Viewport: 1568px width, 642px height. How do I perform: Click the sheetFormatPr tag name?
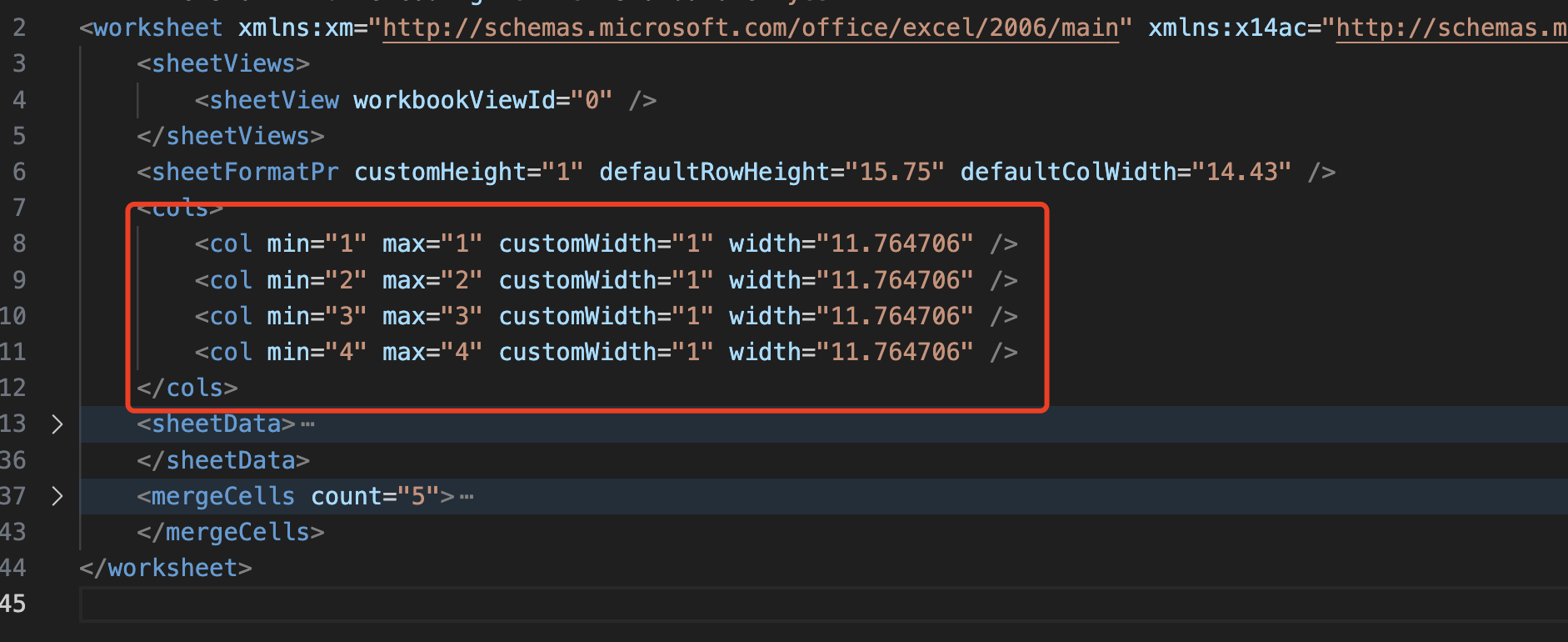tap(245, 172)
